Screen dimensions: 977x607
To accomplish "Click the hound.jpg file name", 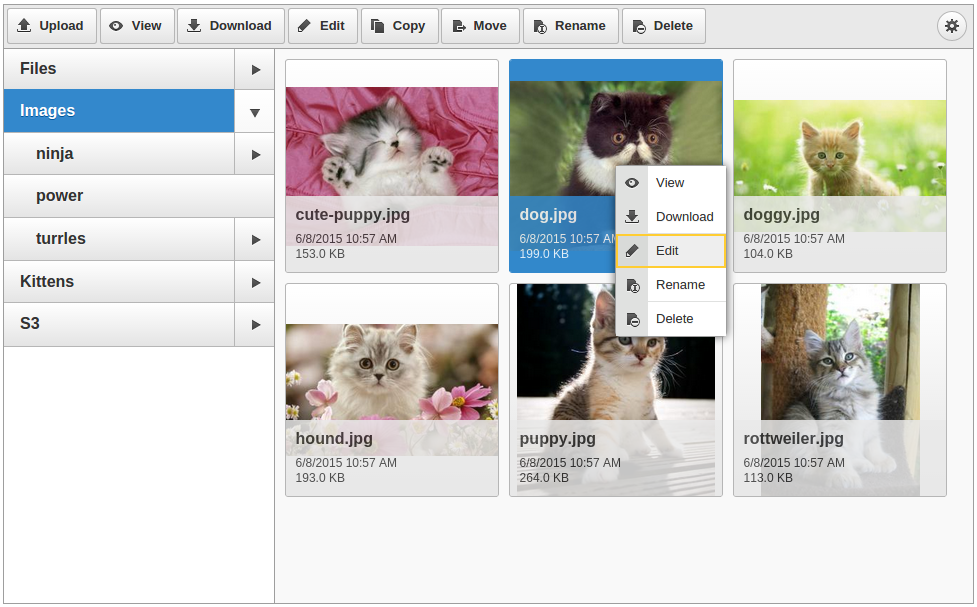I will click(x=334, y=439).
